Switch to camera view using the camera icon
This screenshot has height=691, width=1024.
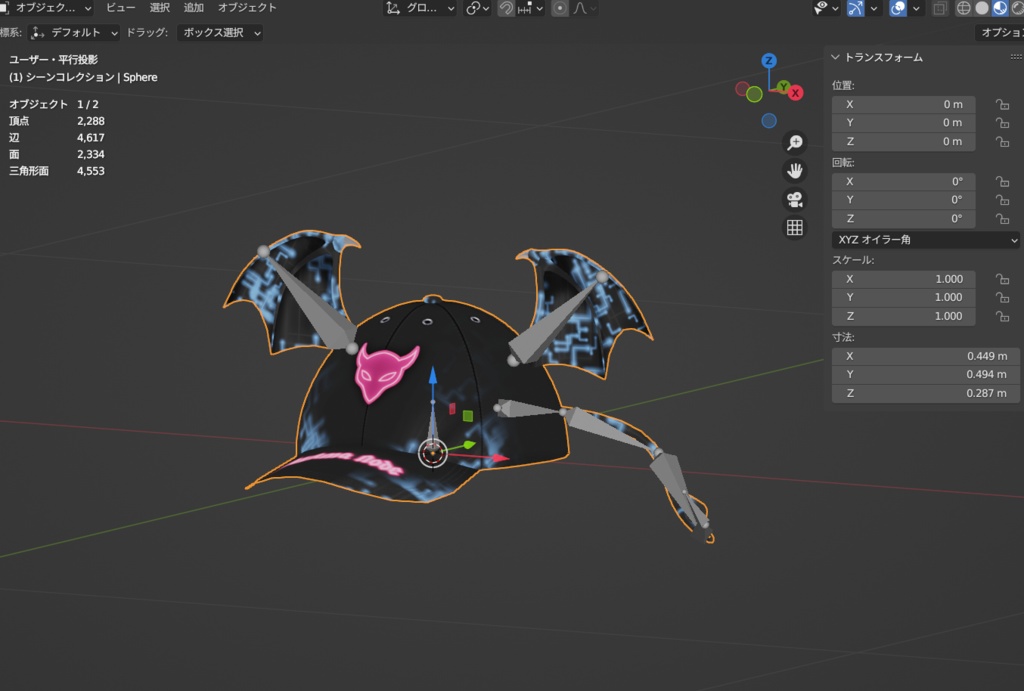coord(795,198)
